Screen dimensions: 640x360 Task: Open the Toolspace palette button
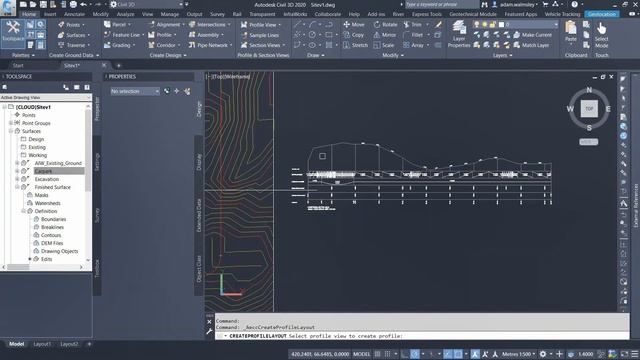point(13,33)
